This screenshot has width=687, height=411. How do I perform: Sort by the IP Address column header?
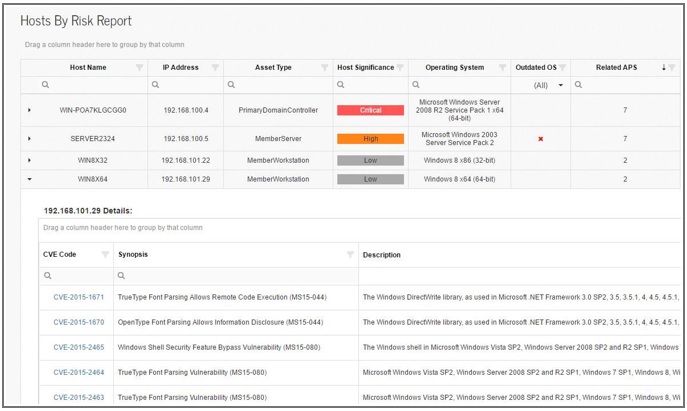[x=181, y=67]
